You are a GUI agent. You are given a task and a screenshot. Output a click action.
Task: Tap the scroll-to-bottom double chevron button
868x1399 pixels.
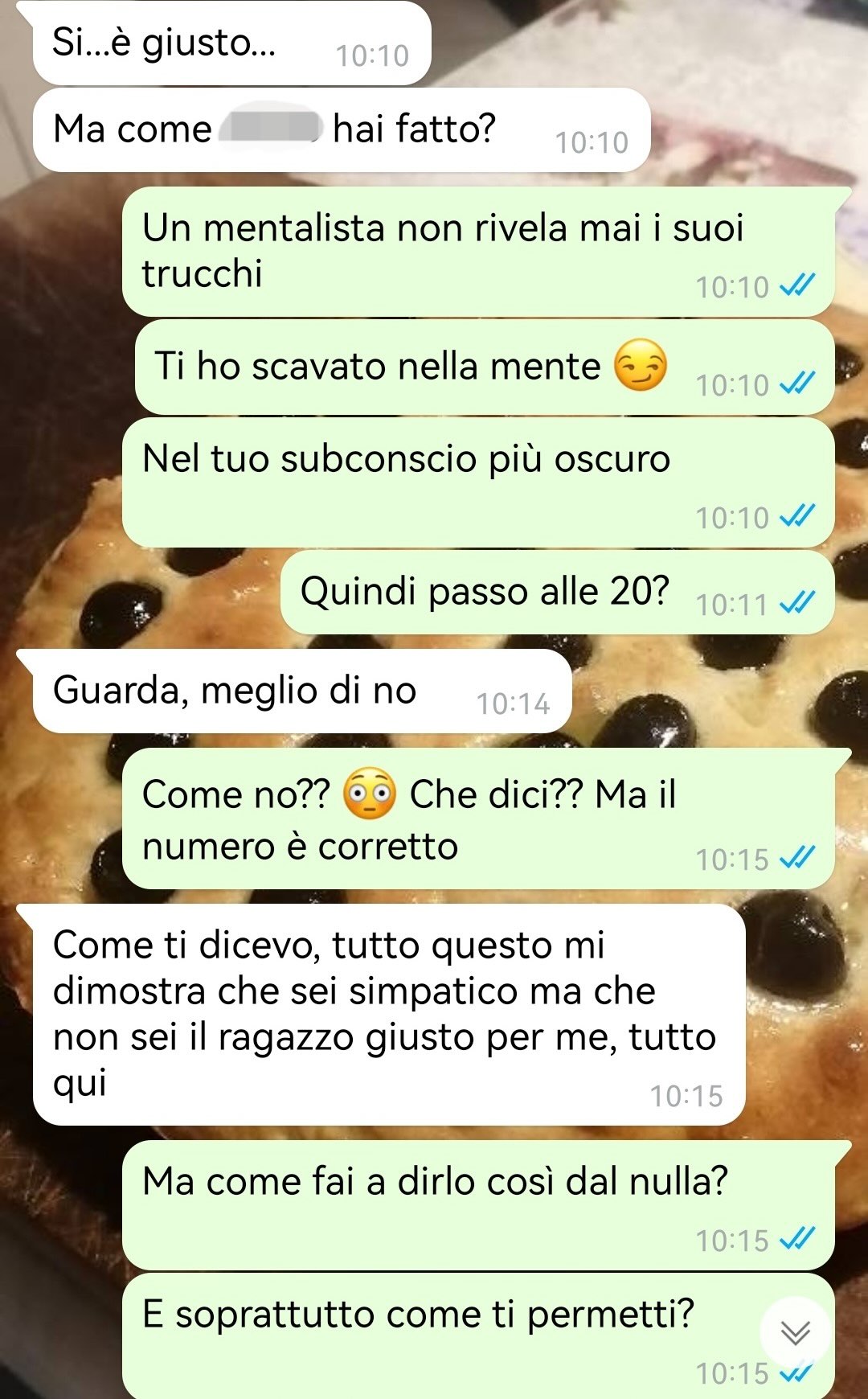click(x=796, y=1332)
